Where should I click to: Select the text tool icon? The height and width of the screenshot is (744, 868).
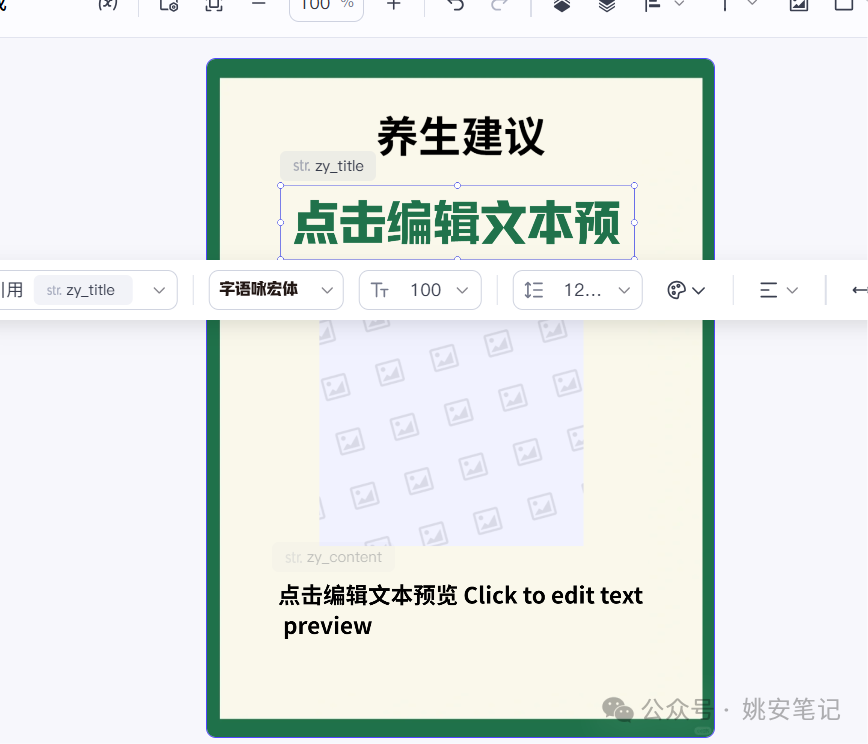(x=725, y=4)
